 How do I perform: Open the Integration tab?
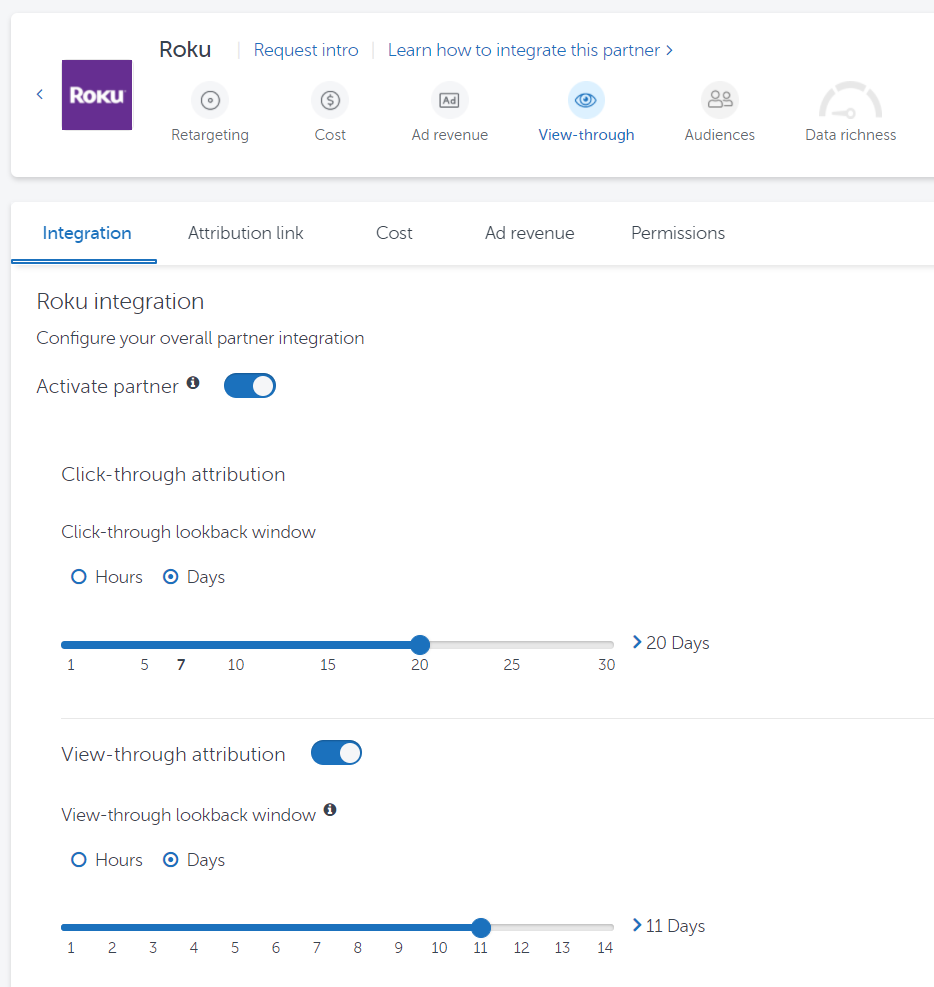87,233
